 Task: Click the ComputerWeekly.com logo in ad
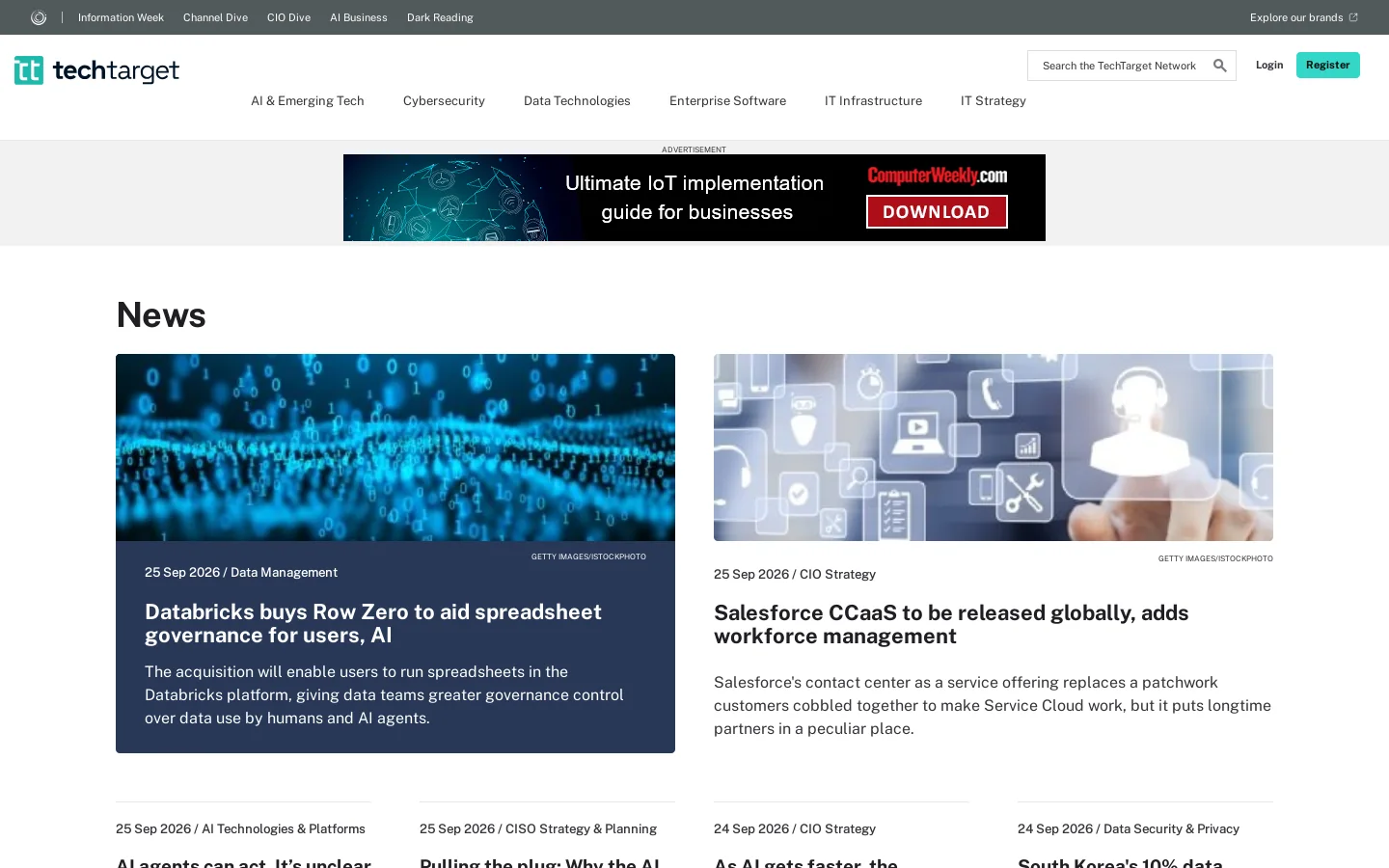(x=938, y=176)
